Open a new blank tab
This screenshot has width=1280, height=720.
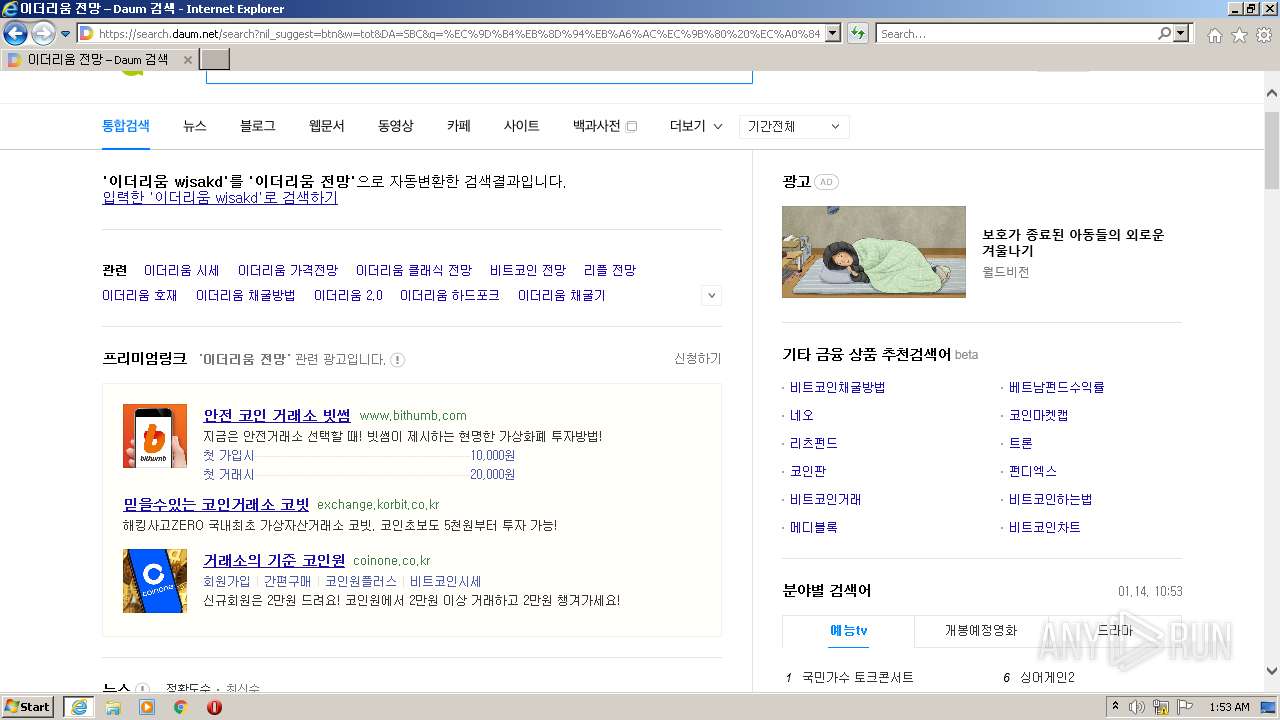(x=215, y=60)
